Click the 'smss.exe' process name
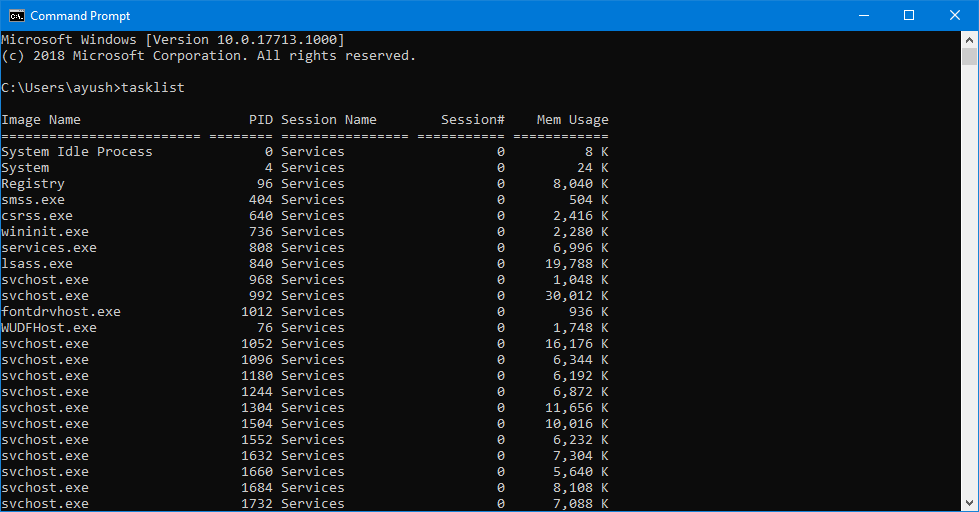The image size is (979, 512). [x=33, y=200]
